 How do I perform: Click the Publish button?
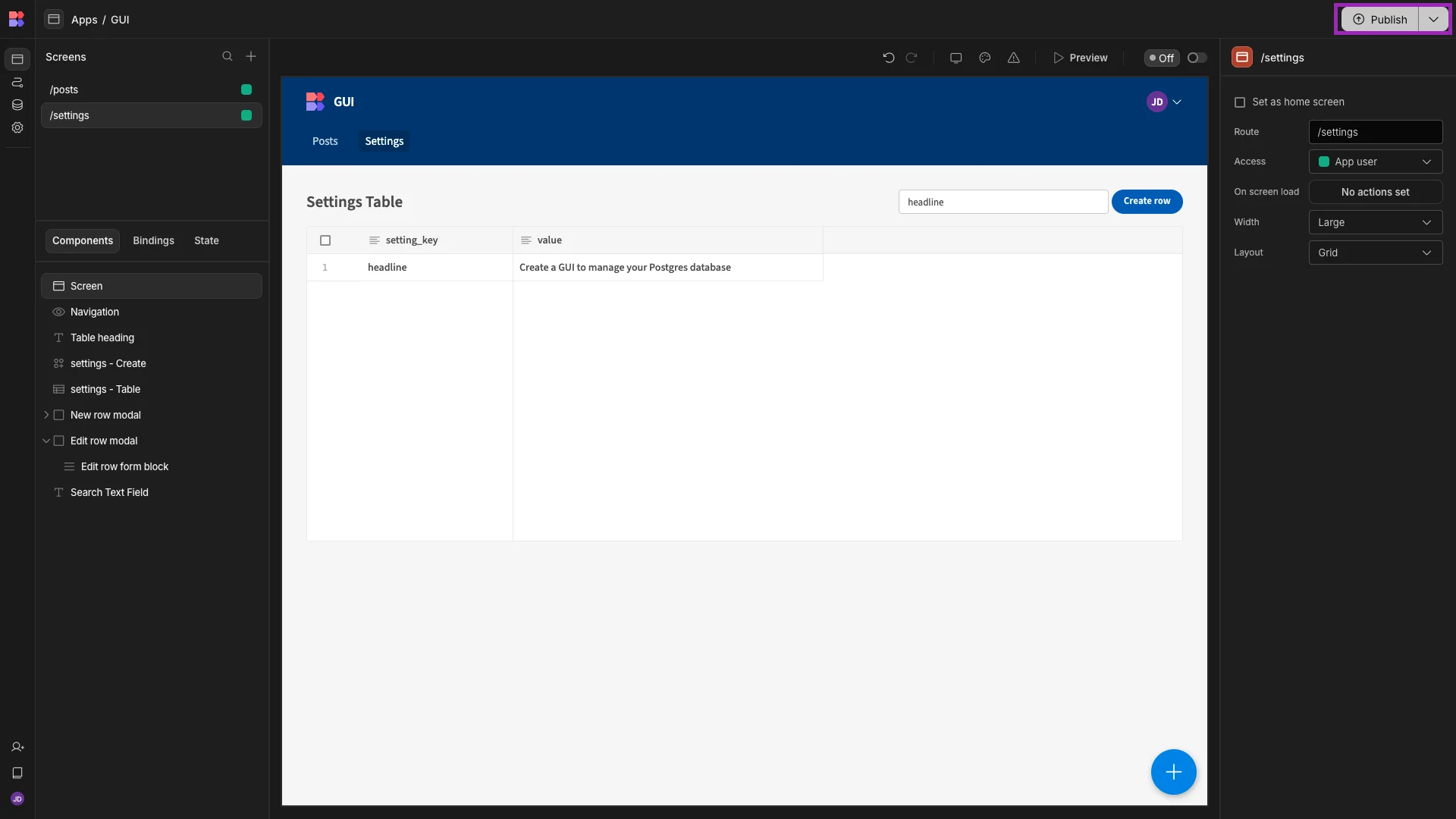(1380, 19)
